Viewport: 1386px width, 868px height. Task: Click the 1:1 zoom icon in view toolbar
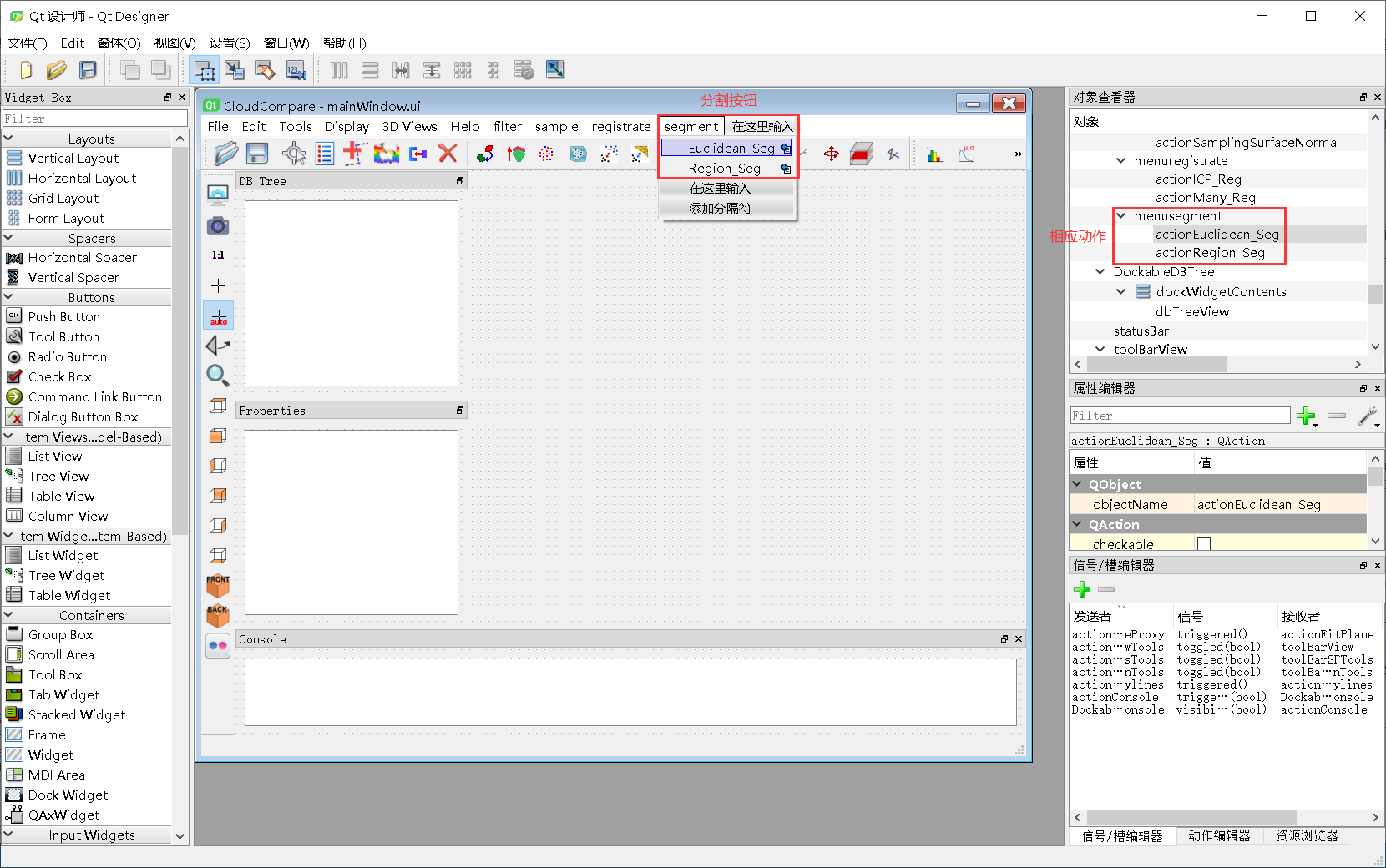coord(218,255)
